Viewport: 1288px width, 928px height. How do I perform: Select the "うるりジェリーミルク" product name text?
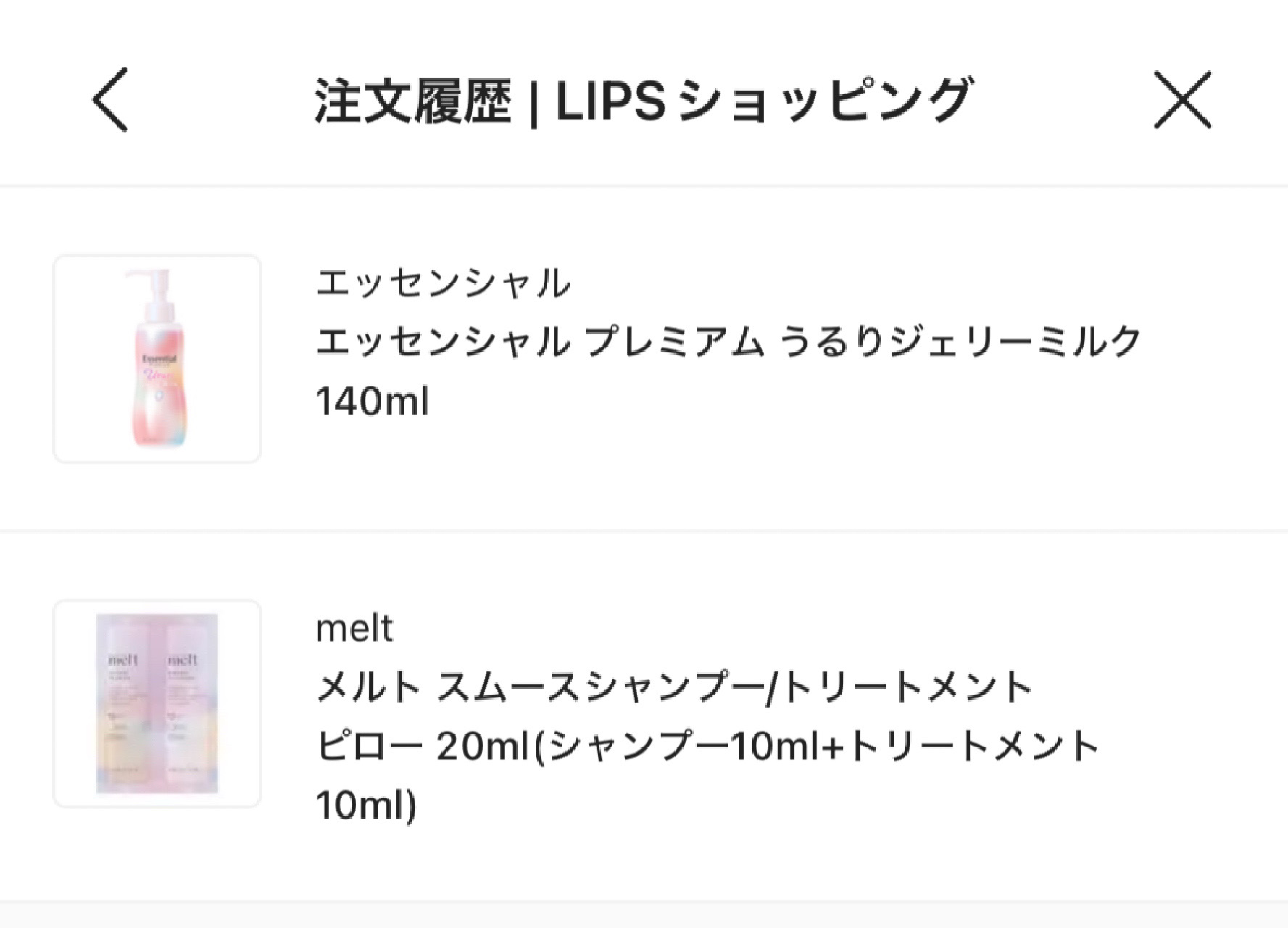pyautogui.click(x=960, y=342)
